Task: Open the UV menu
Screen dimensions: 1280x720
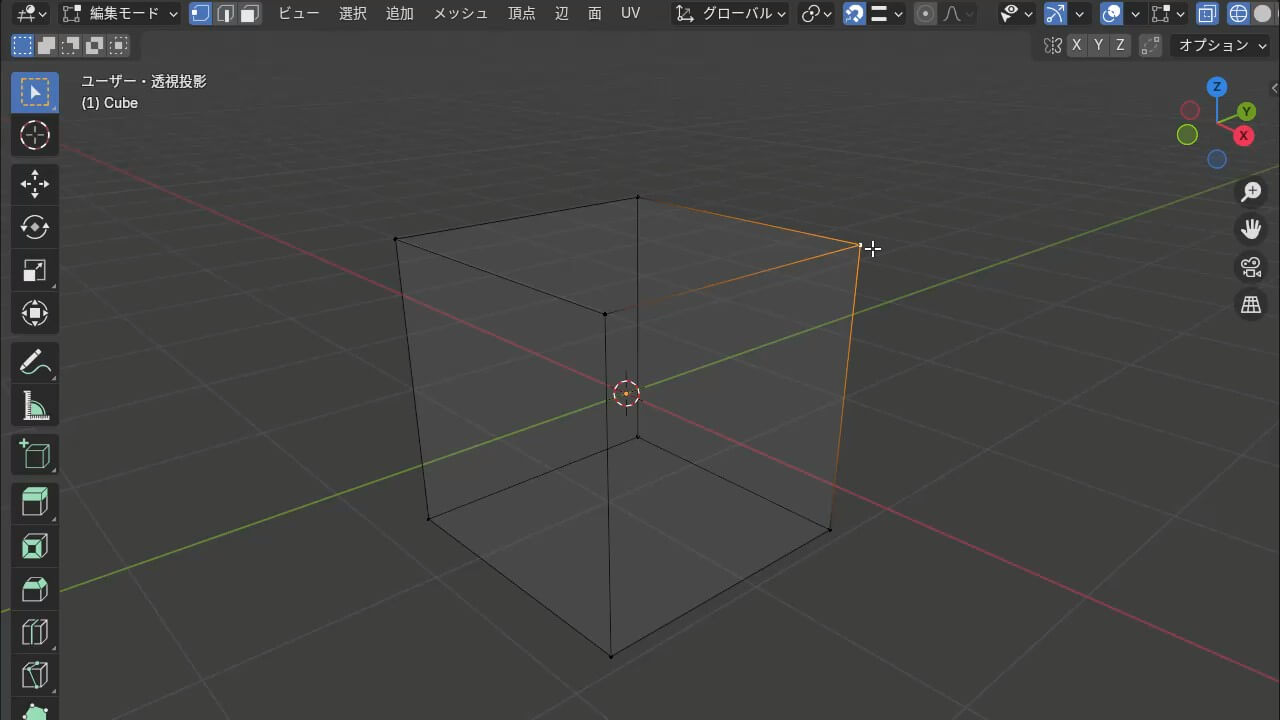Action: 630,14
